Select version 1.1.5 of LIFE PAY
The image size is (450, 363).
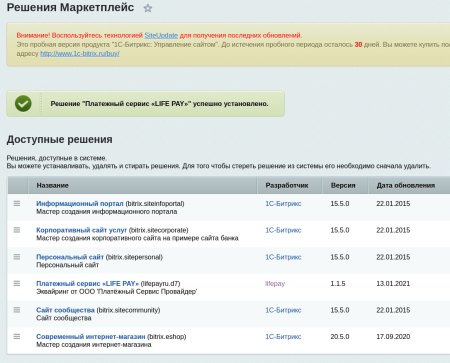pos(338,284)
